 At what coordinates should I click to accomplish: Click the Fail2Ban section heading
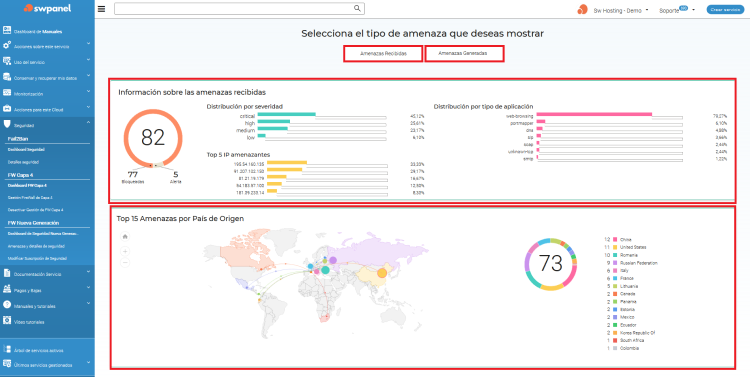pos(18,139)
